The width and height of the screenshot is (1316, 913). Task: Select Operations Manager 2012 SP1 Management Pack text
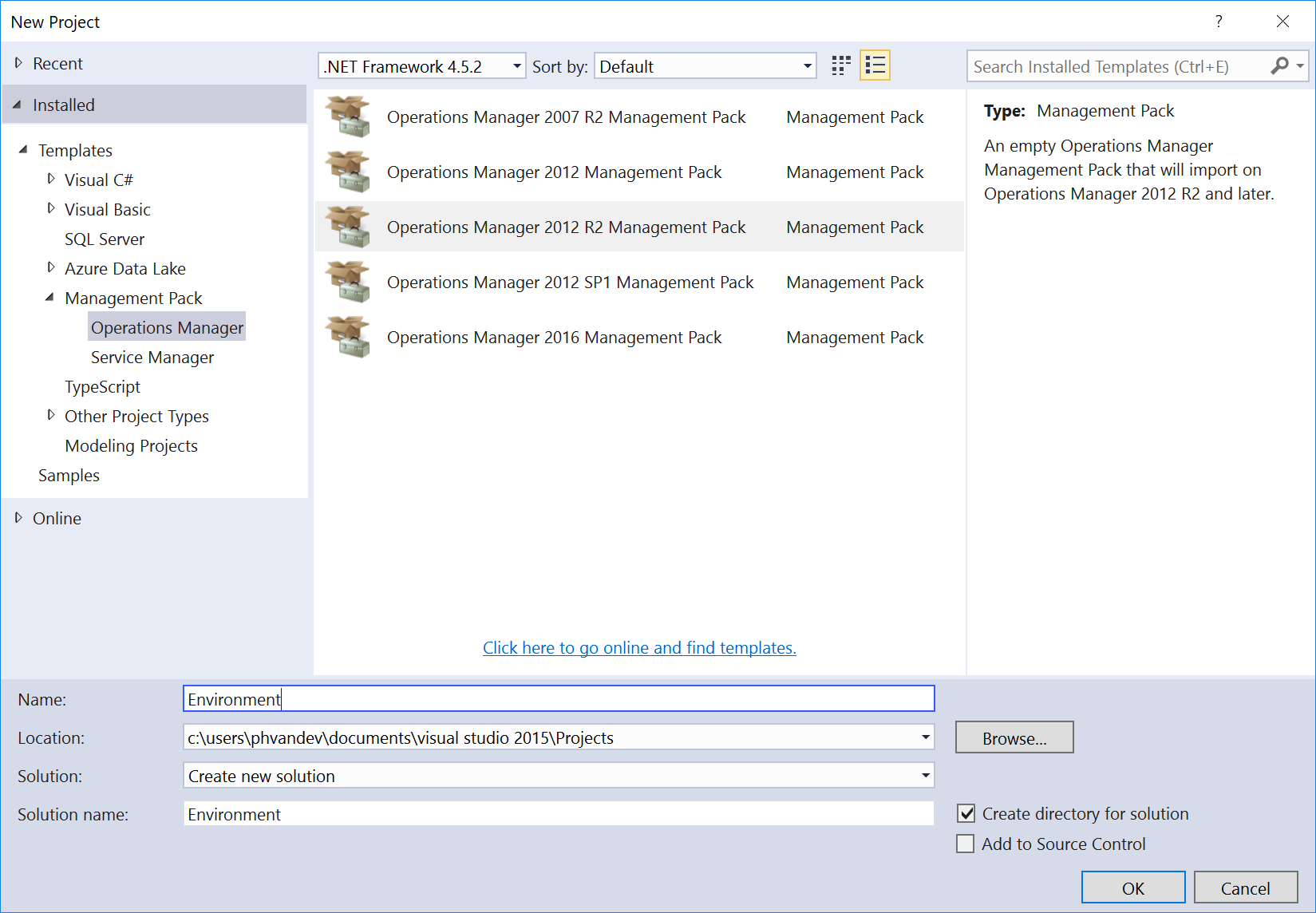(570, 282)
